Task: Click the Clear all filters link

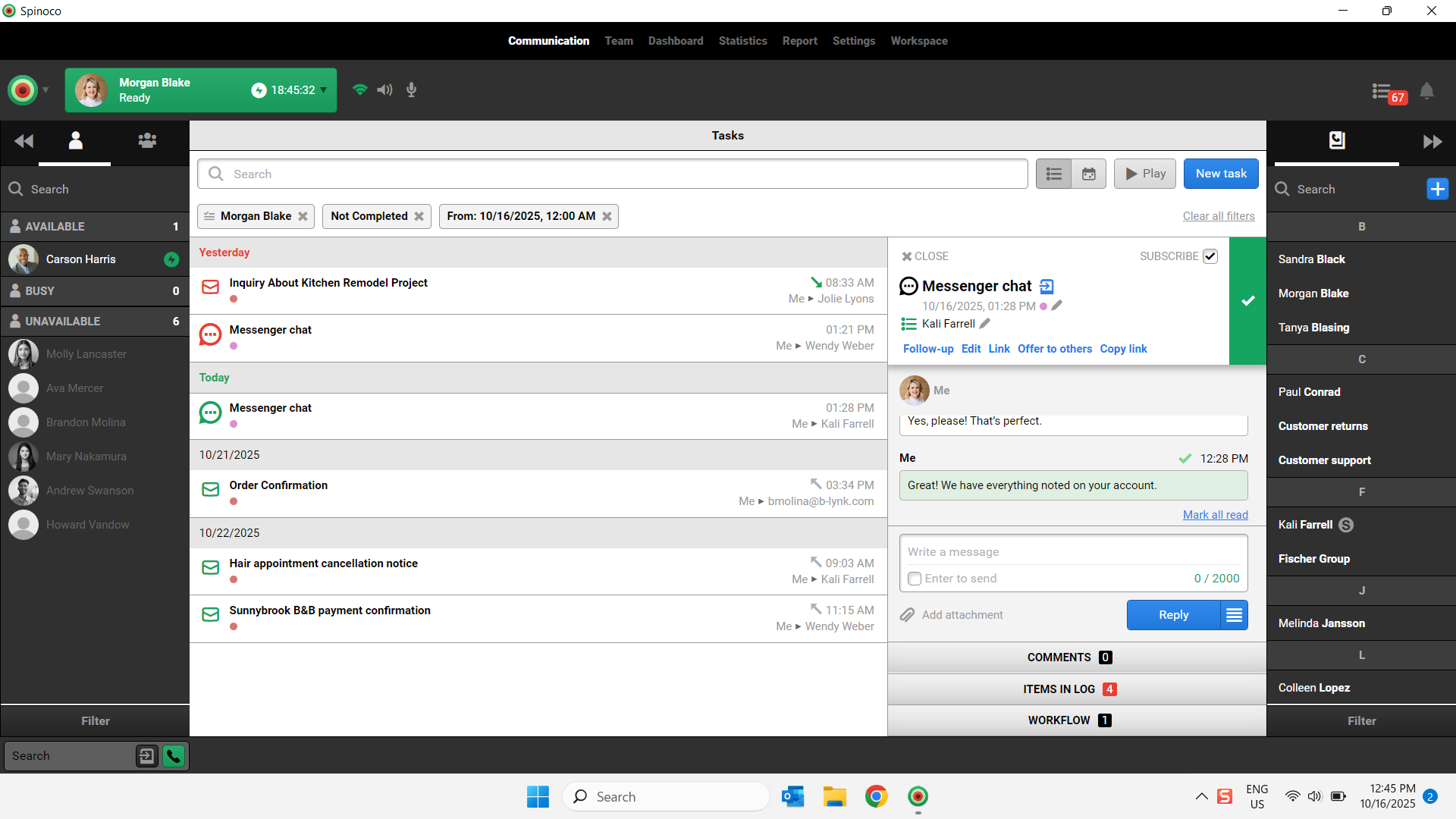Action: (x=1218, y=216)
